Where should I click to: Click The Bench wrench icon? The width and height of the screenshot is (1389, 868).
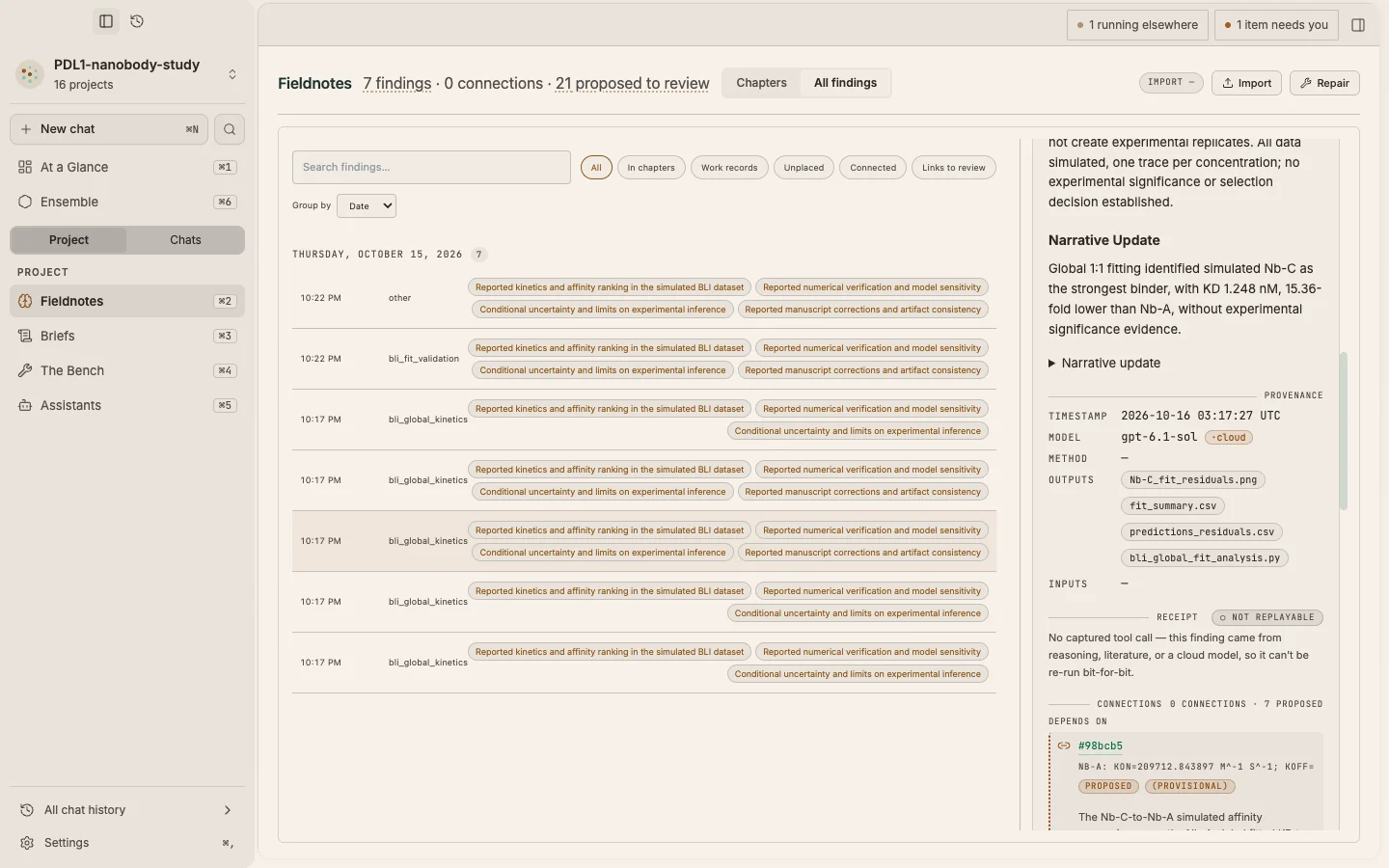coord(25,370)
